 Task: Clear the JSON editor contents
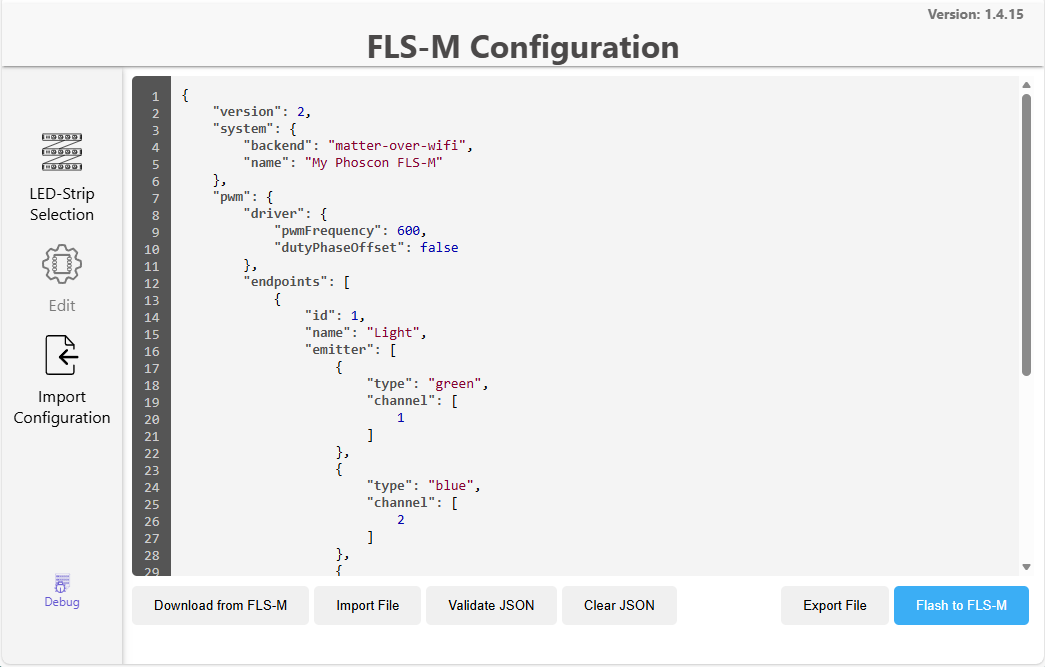pos(619,605)
